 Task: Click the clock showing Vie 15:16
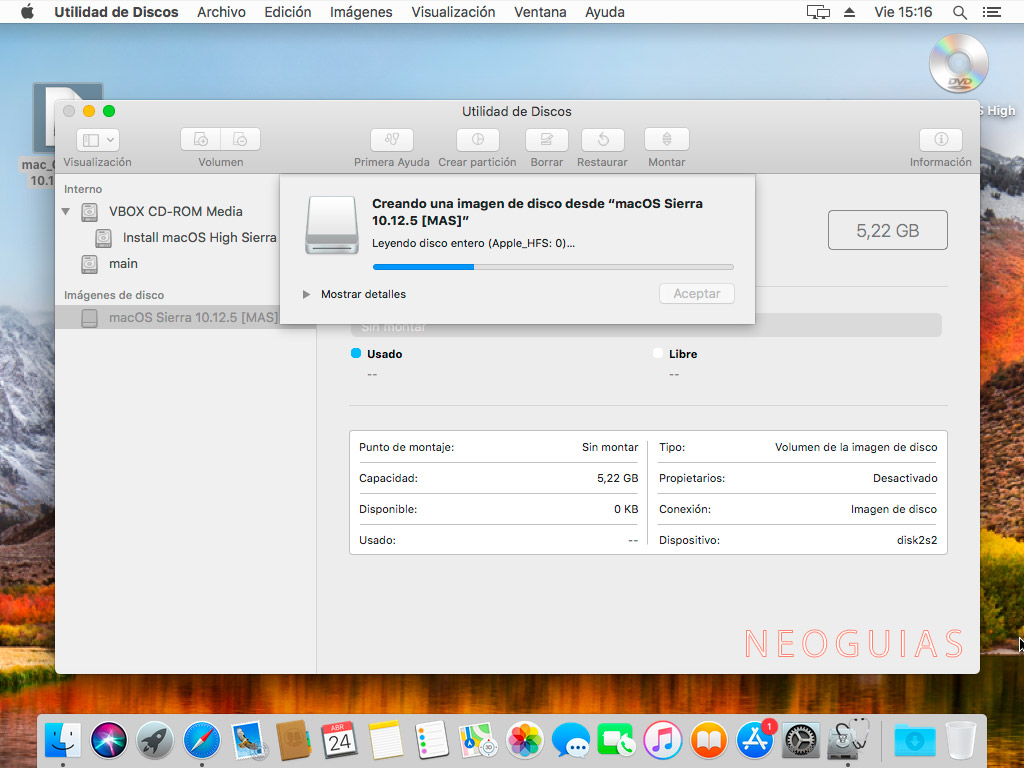903,12
